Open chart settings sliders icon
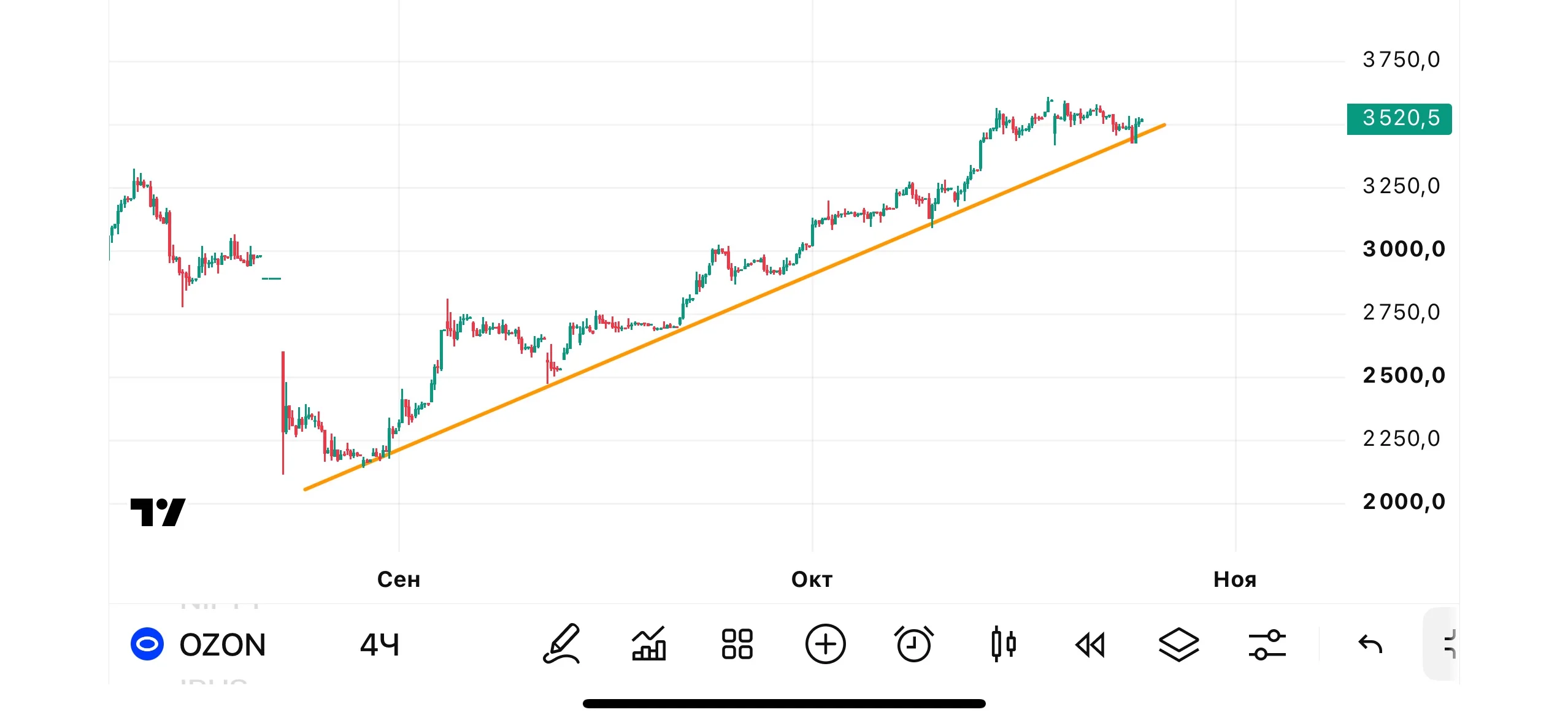The height and width of the screenshot is (723, 1568). click(x=1267, y=645)
